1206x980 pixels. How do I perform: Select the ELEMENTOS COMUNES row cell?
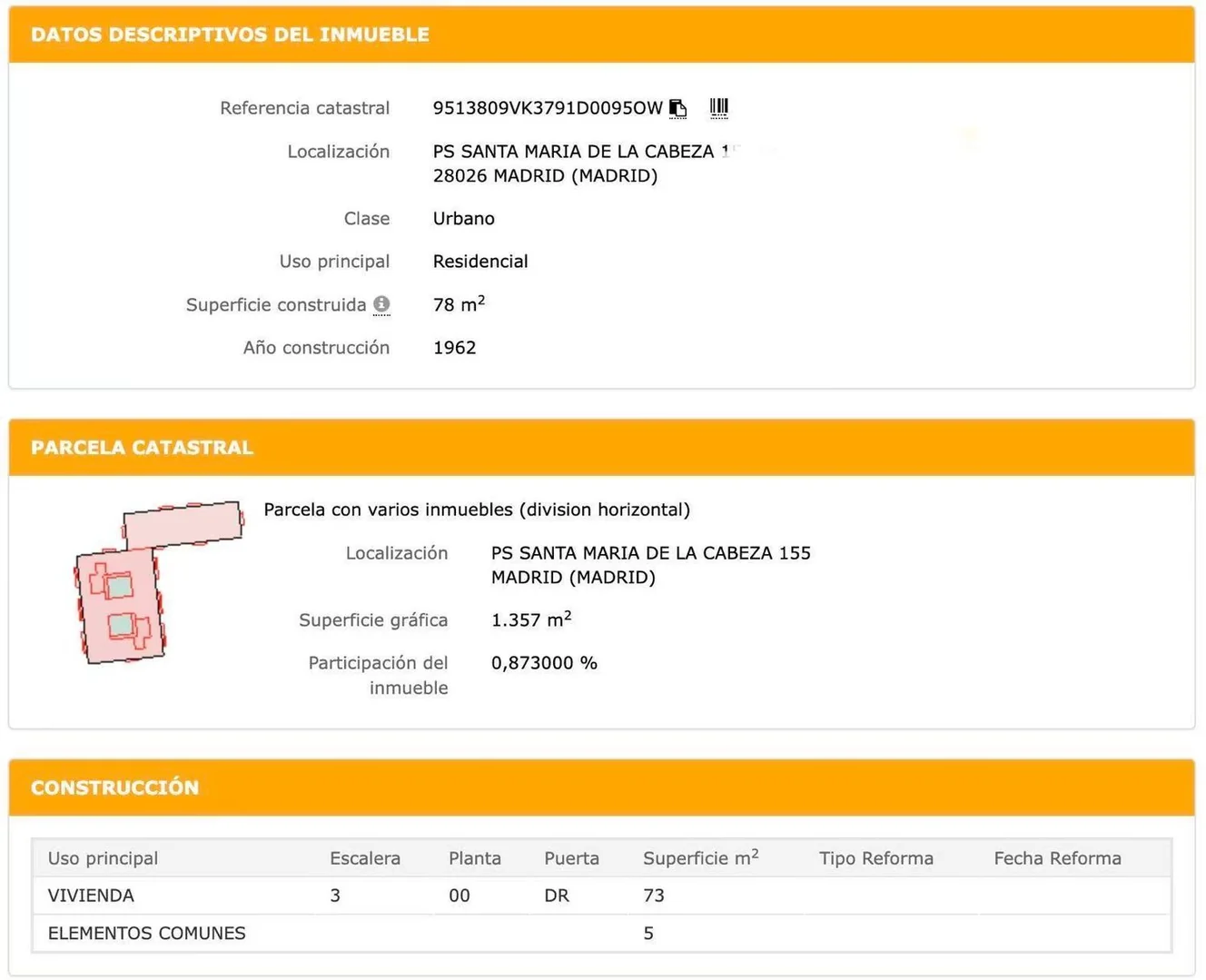(x=146, y=934)
